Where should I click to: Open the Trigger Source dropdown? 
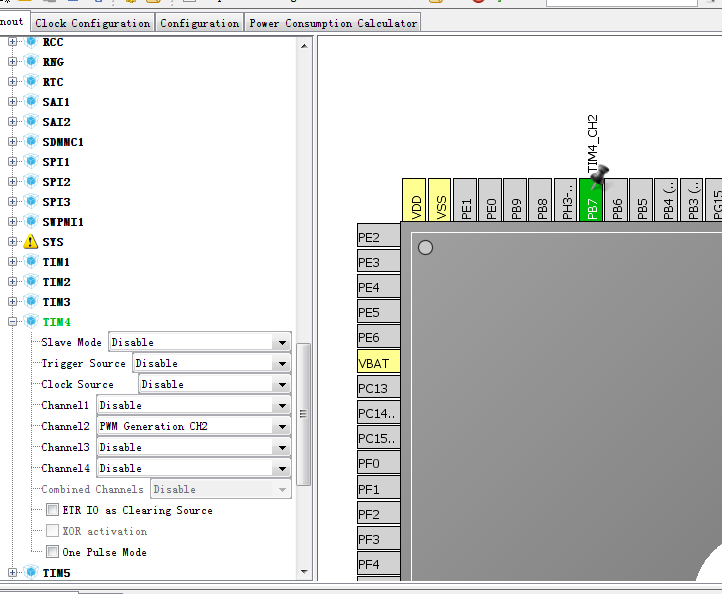click(212, 363)
